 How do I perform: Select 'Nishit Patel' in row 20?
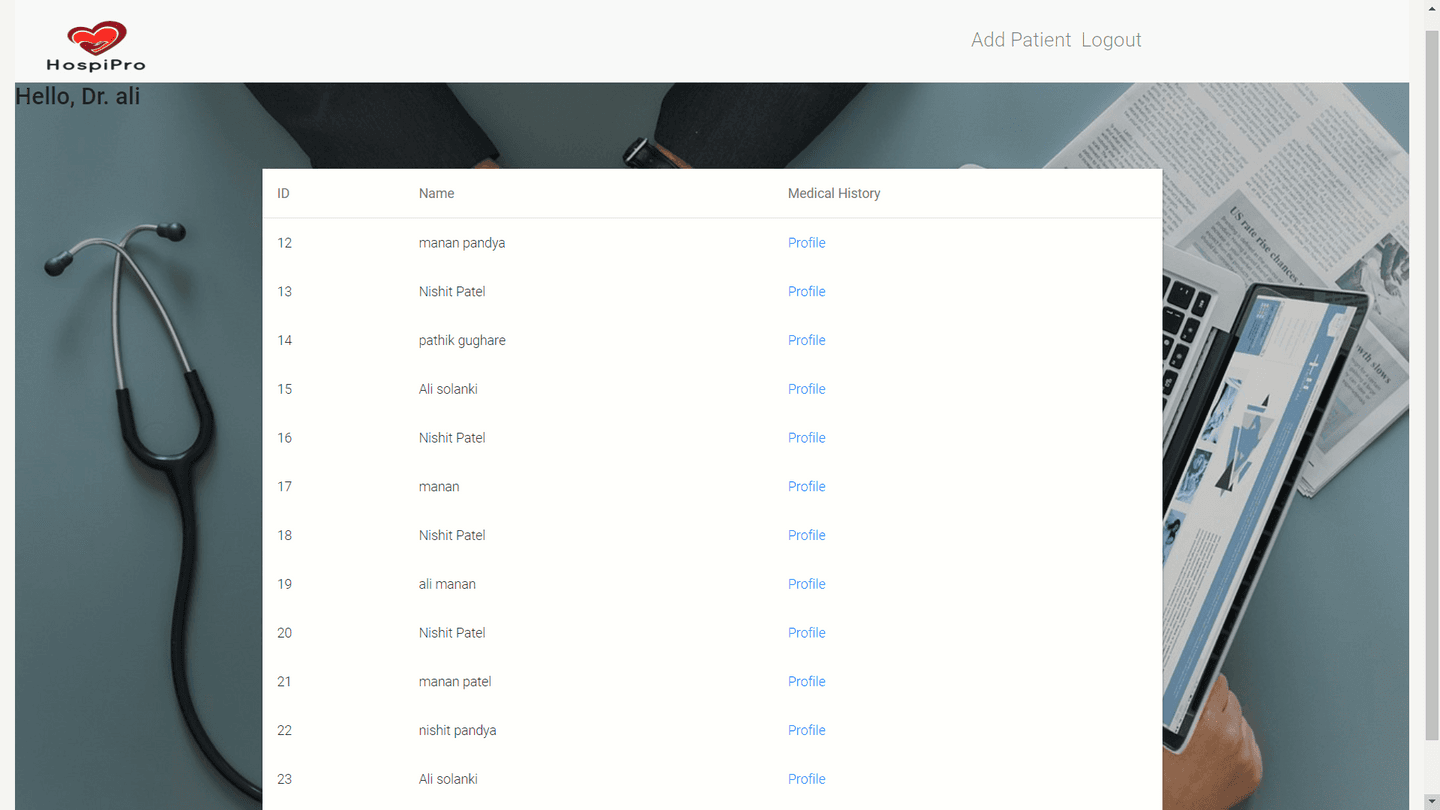click(452, 633)
